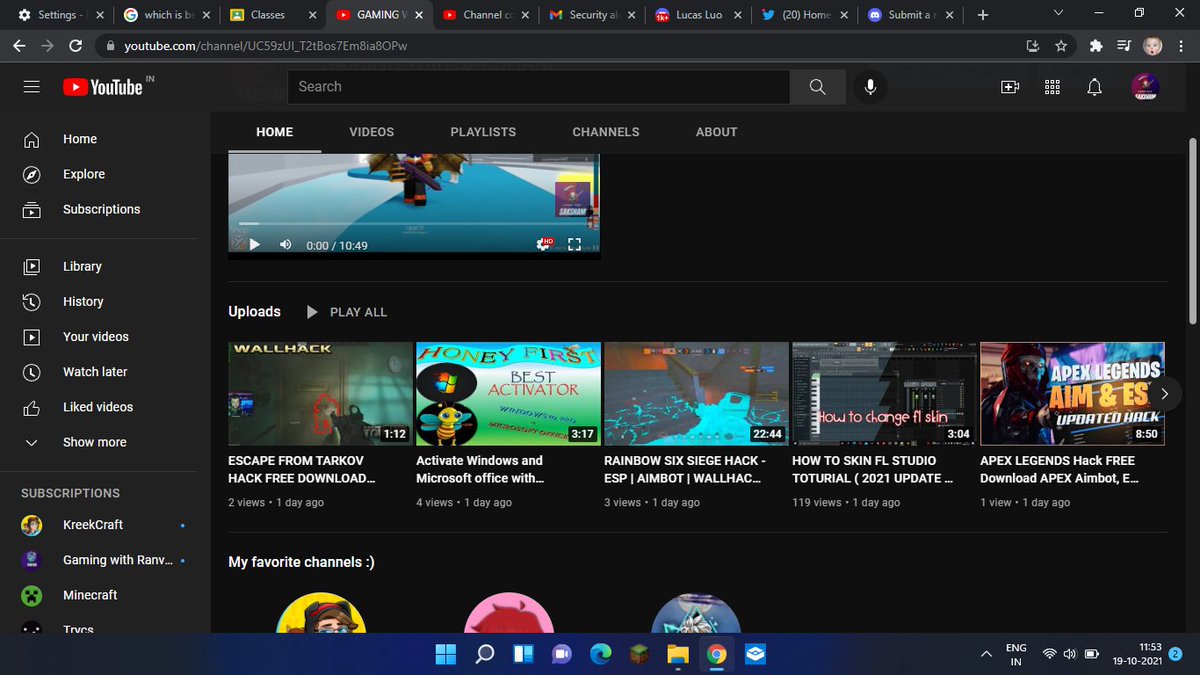Open the YouTube hamburger guide menu

coord(32,87)
